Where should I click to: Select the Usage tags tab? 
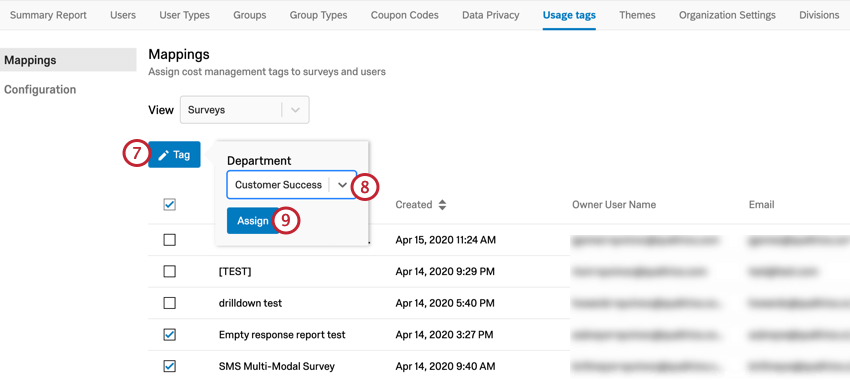pos(569,15)
